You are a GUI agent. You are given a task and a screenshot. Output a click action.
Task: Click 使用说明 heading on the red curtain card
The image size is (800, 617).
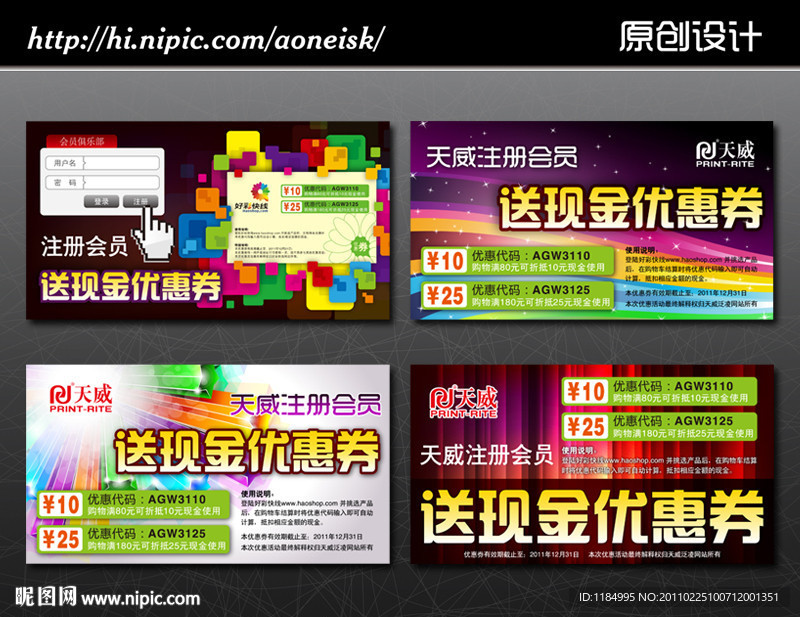coord(578,451)
